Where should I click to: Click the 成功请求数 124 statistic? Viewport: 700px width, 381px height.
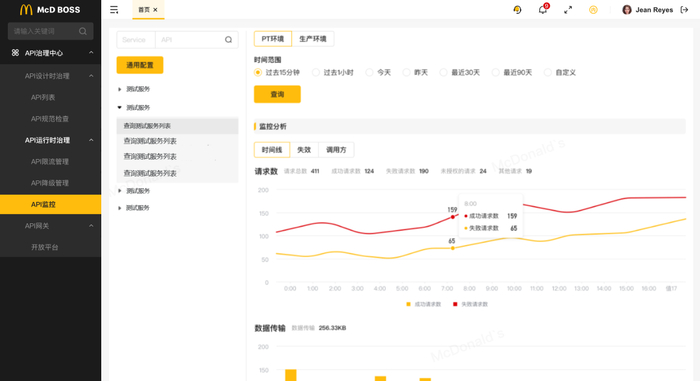point(353,171)
